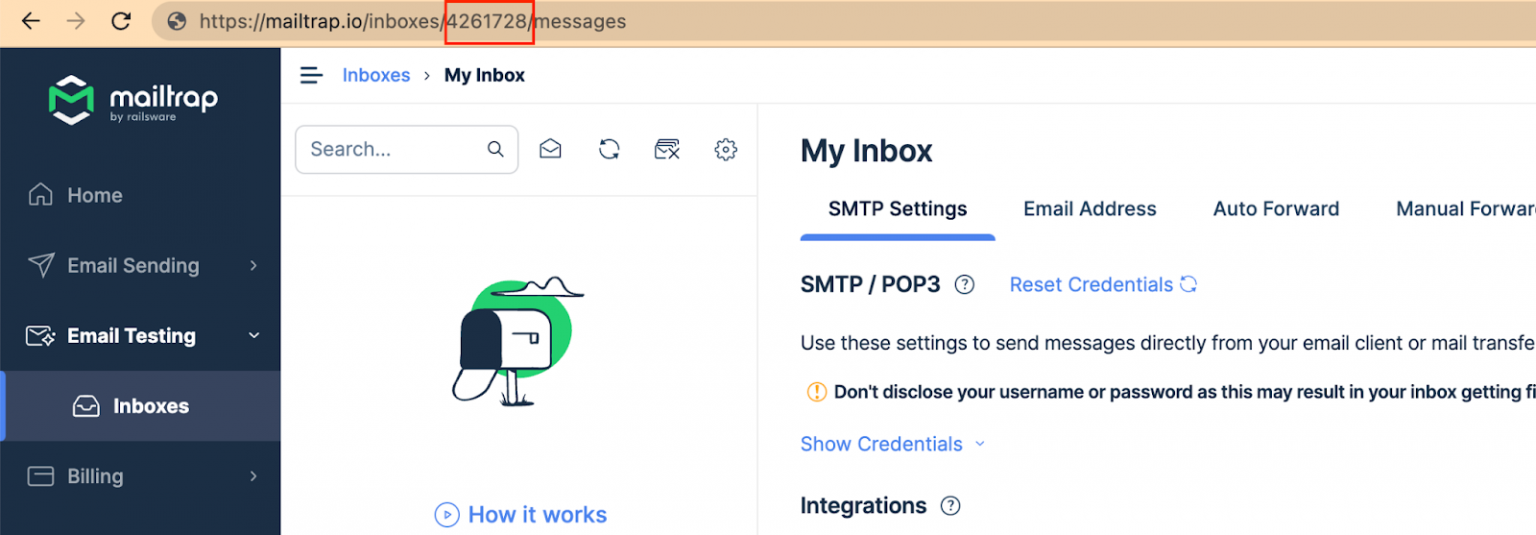
Task: Switch to the Email Address tab
Action: (1089, 209)
